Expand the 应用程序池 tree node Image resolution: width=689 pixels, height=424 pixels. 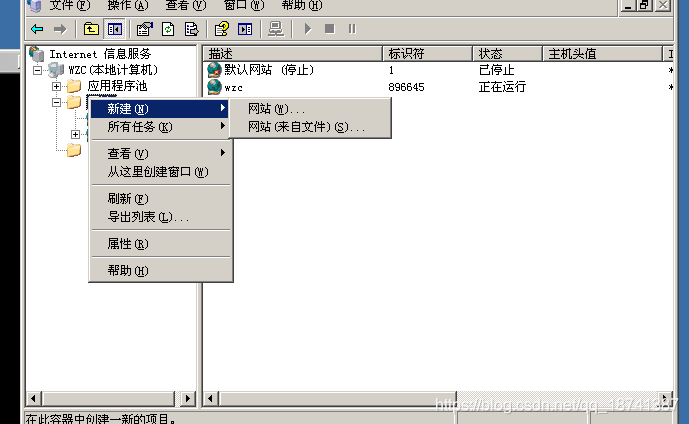coord(56,86)
